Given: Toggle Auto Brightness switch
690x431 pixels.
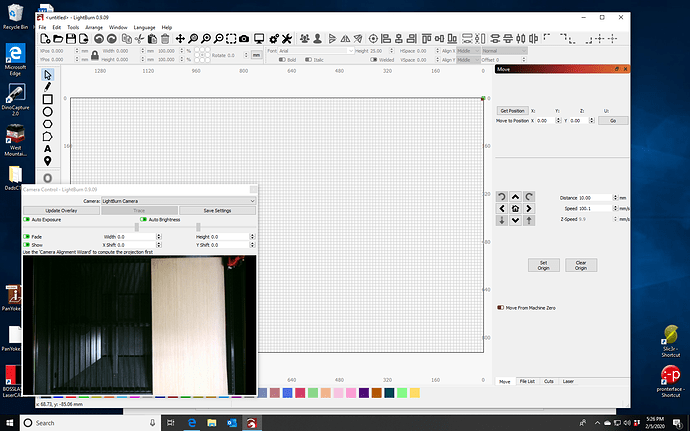Looking at the screenshot, I should pyautogui.click(x=143, y=219).
